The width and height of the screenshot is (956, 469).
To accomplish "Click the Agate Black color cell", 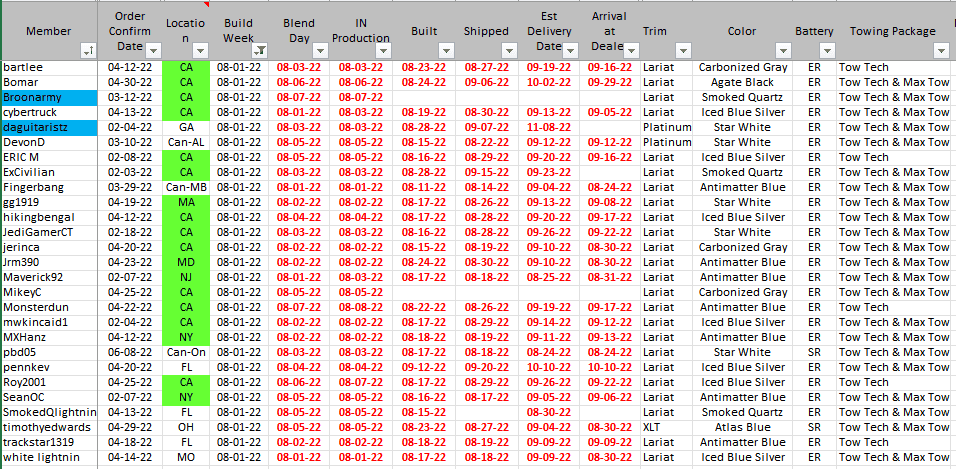I will [x=742, y=82].
